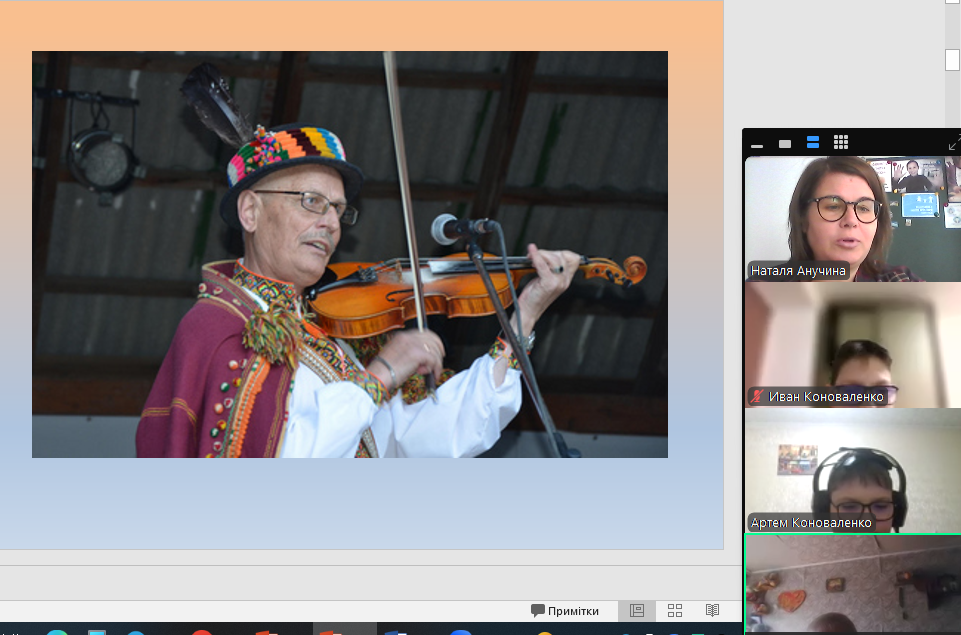Select the video tile with boy in headphones
The image size is (961, 635).
pyautogui.click(x=853, y=471)
